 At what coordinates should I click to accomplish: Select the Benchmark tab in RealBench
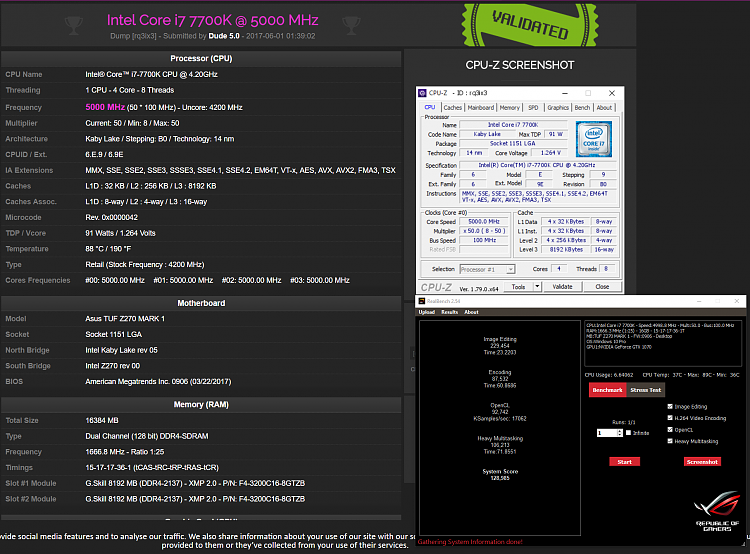tap(607, 390)
